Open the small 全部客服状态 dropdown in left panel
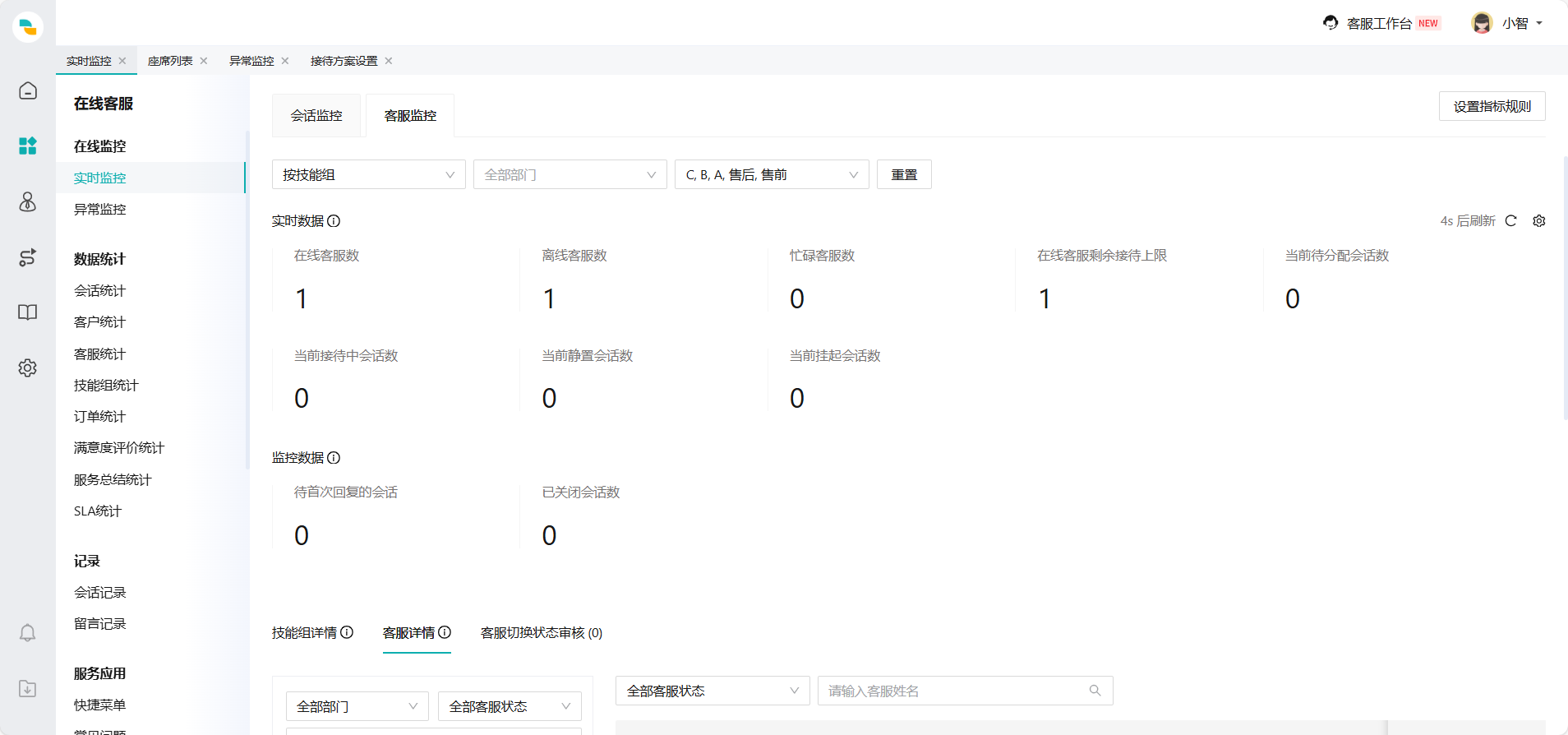This screenshot has width=1568, height=735. [x=510, y=706]
